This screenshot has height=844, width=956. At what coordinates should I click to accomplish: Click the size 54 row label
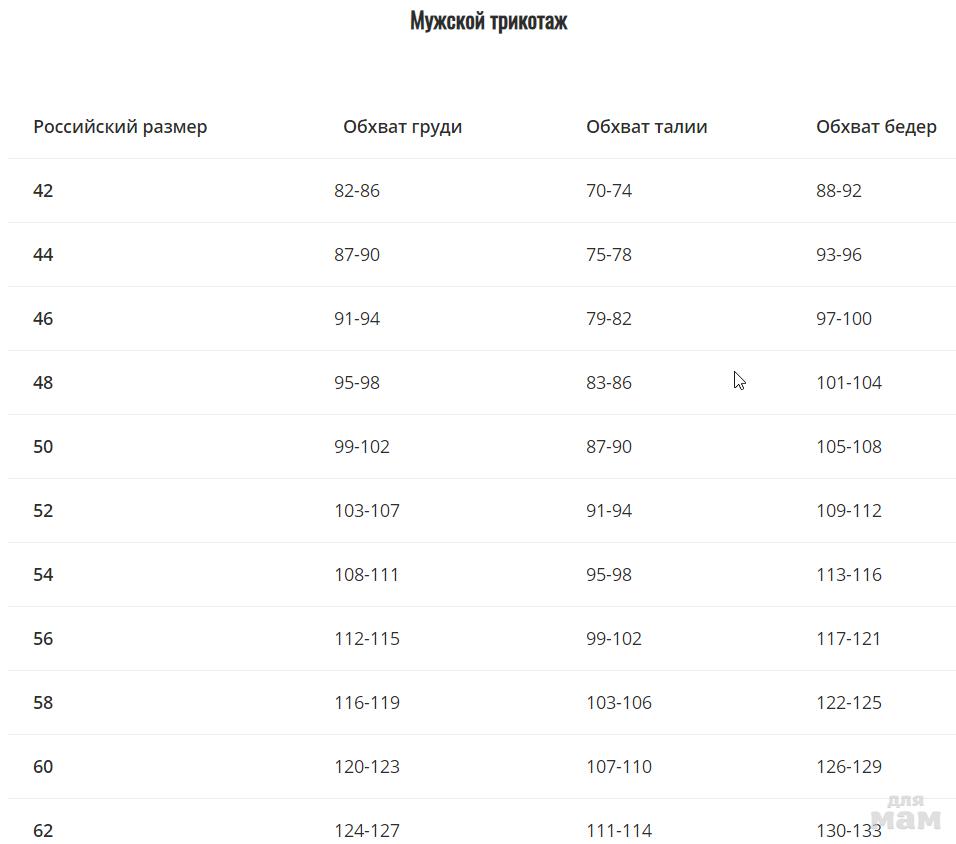pyautogui.click(x=43, y=575)
